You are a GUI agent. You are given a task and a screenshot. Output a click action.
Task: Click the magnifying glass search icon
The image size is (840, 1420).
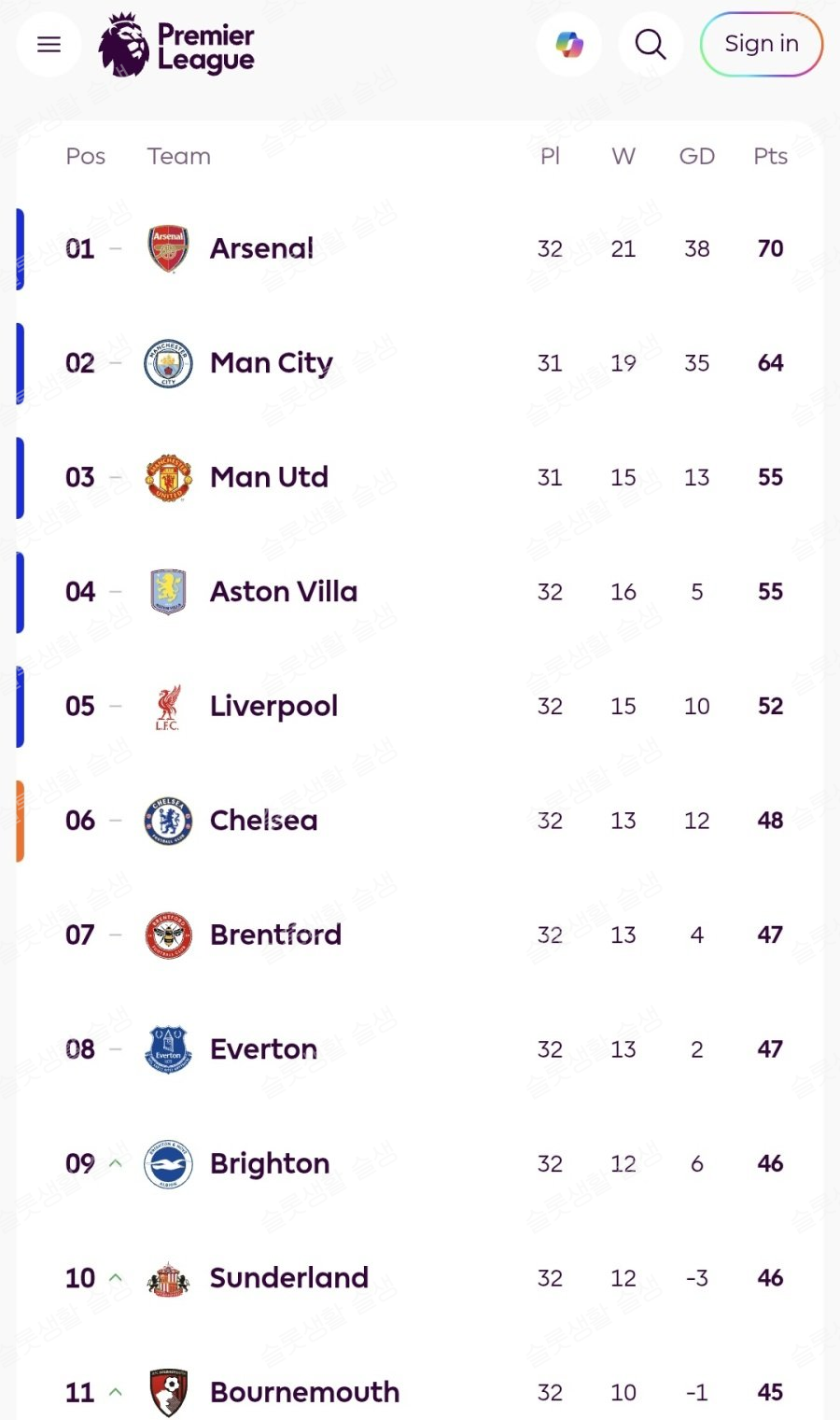click(x=651, y=44)
